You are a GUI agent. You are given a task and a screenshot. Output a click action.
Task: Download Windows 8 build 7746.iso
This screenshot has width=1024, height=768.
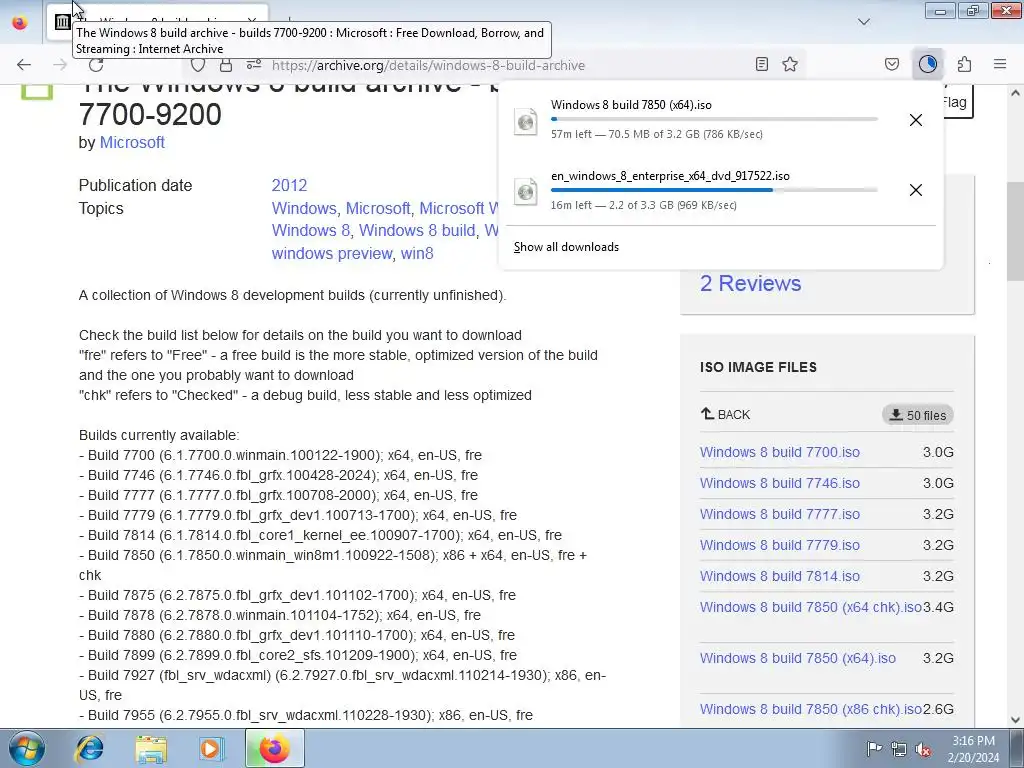(780, 483)
